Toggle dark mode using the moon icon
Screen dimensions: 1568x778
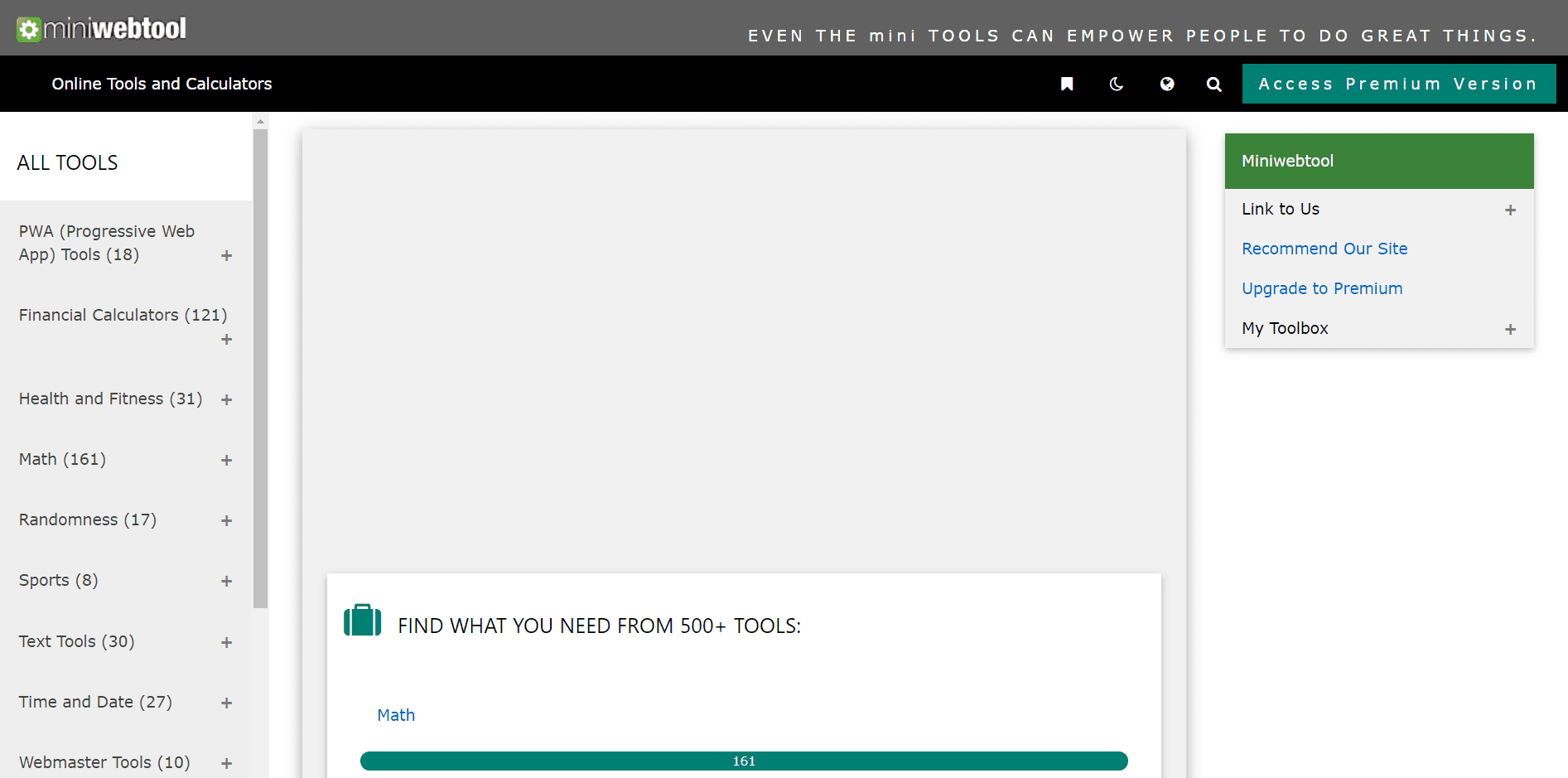tap(1116, 84)
